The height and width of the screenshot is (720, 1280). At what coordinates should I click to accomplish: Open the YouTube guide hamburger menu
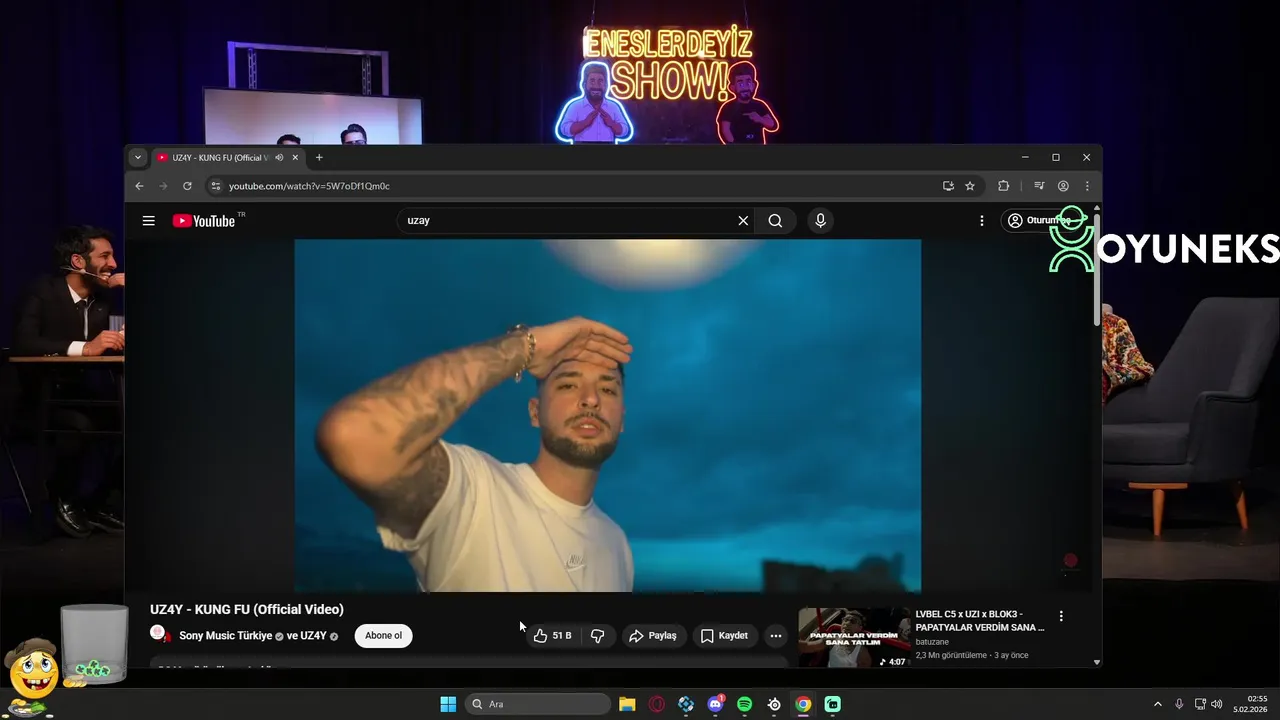pos(149,221)
